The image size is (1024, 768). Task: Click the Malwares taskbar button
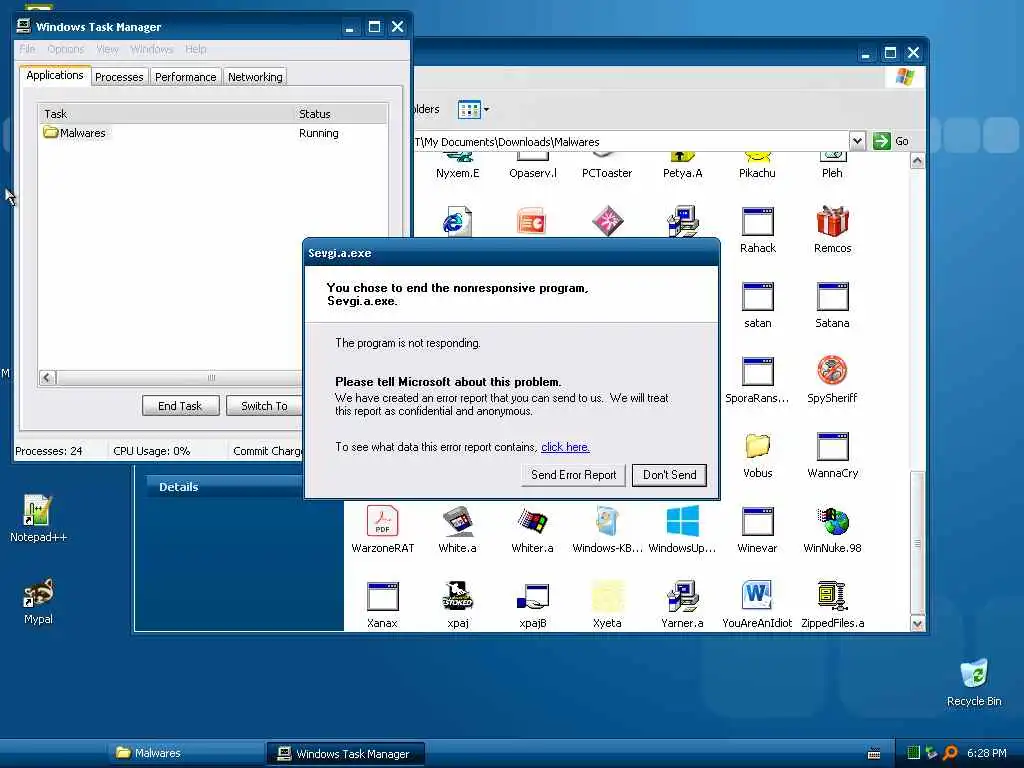[185, 753]
